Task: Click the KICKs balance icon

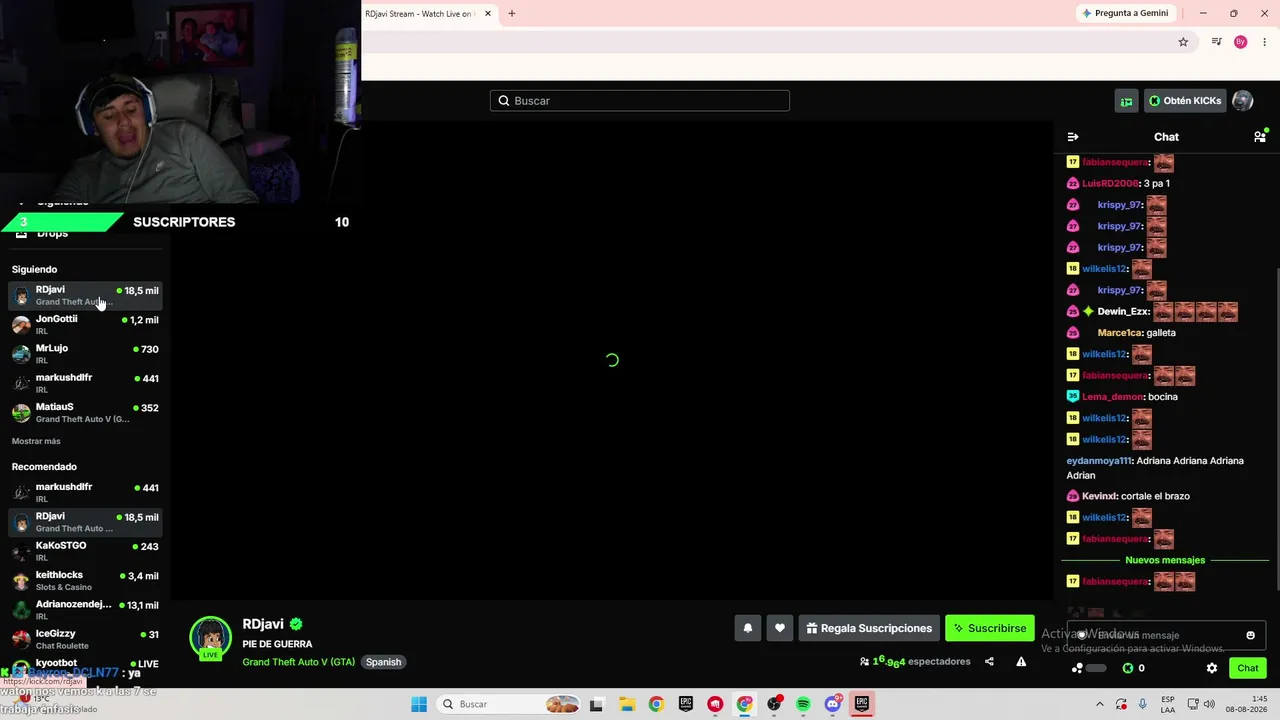Action: coord(1128,668)
